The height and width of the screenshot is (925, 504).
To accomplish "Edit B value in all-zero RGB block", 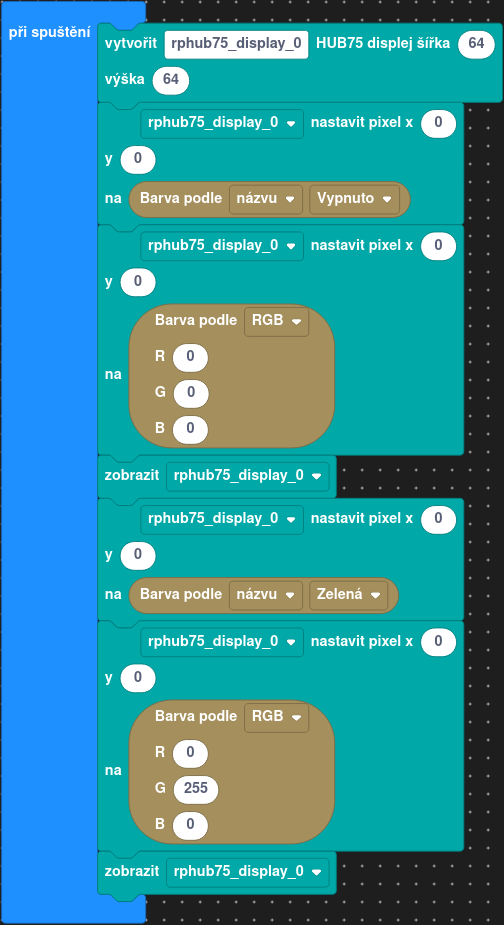I will (x=190, y=430).
